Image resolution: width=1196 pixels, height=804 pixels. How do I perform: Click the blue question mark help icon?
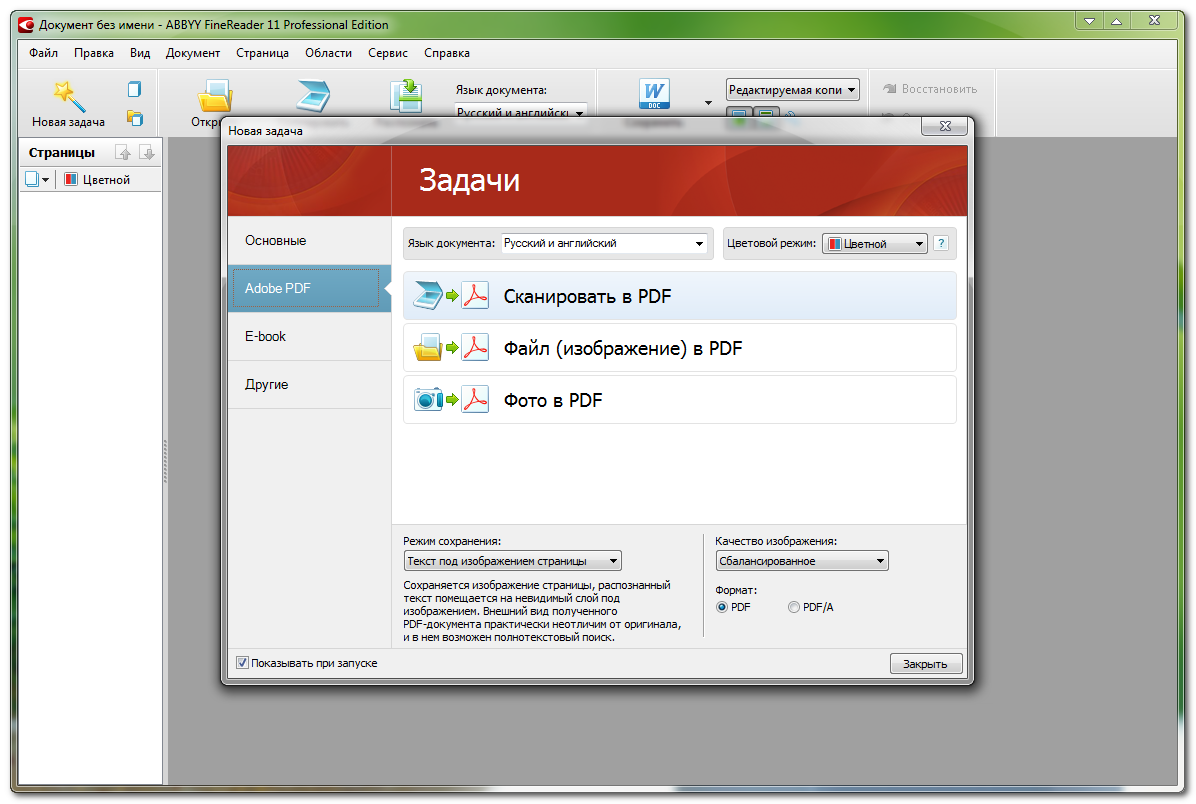click(940, 243)
